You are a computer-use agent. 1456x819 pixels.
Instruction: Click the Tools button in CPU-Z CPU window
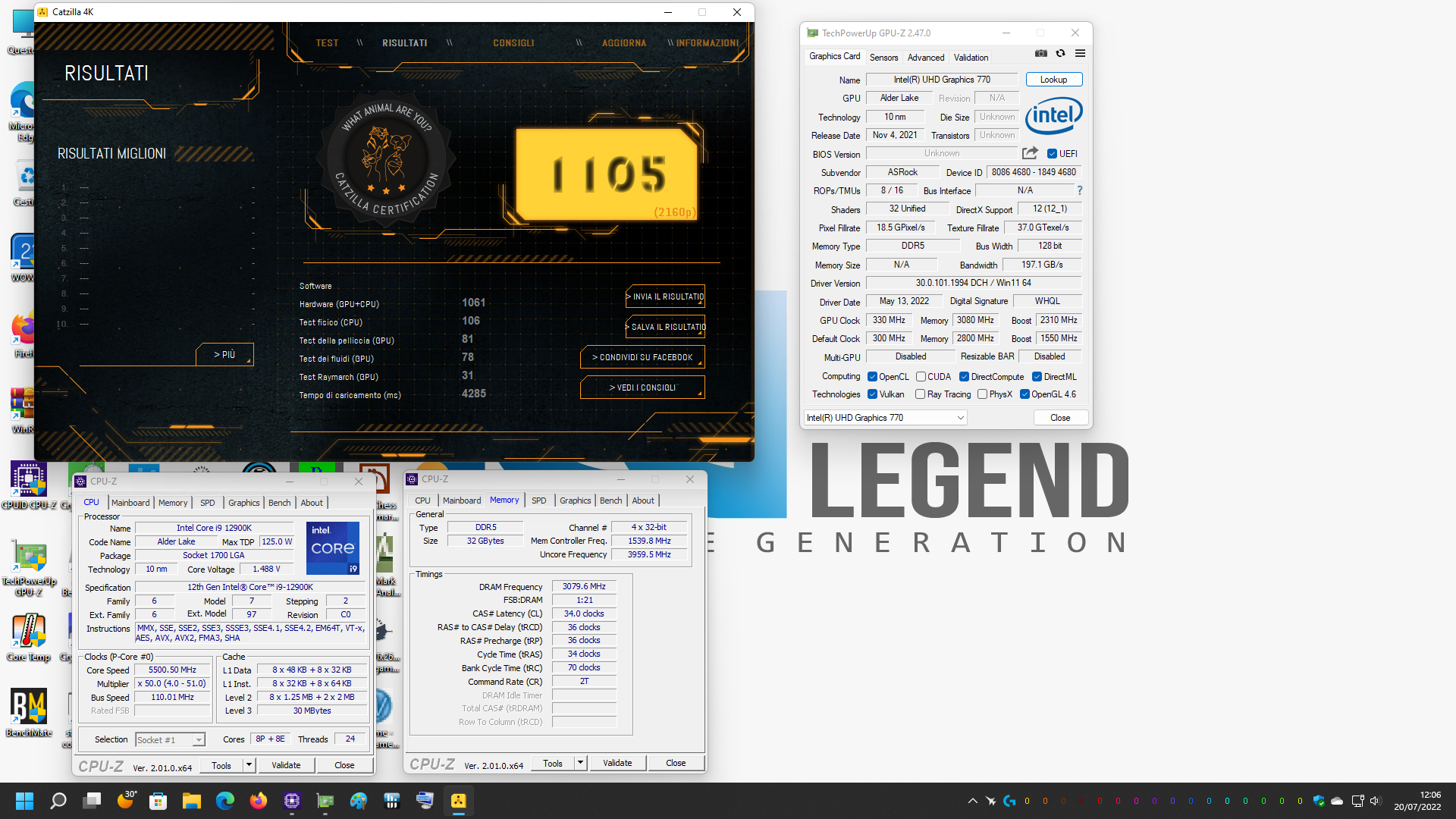[x=221, y=765]
